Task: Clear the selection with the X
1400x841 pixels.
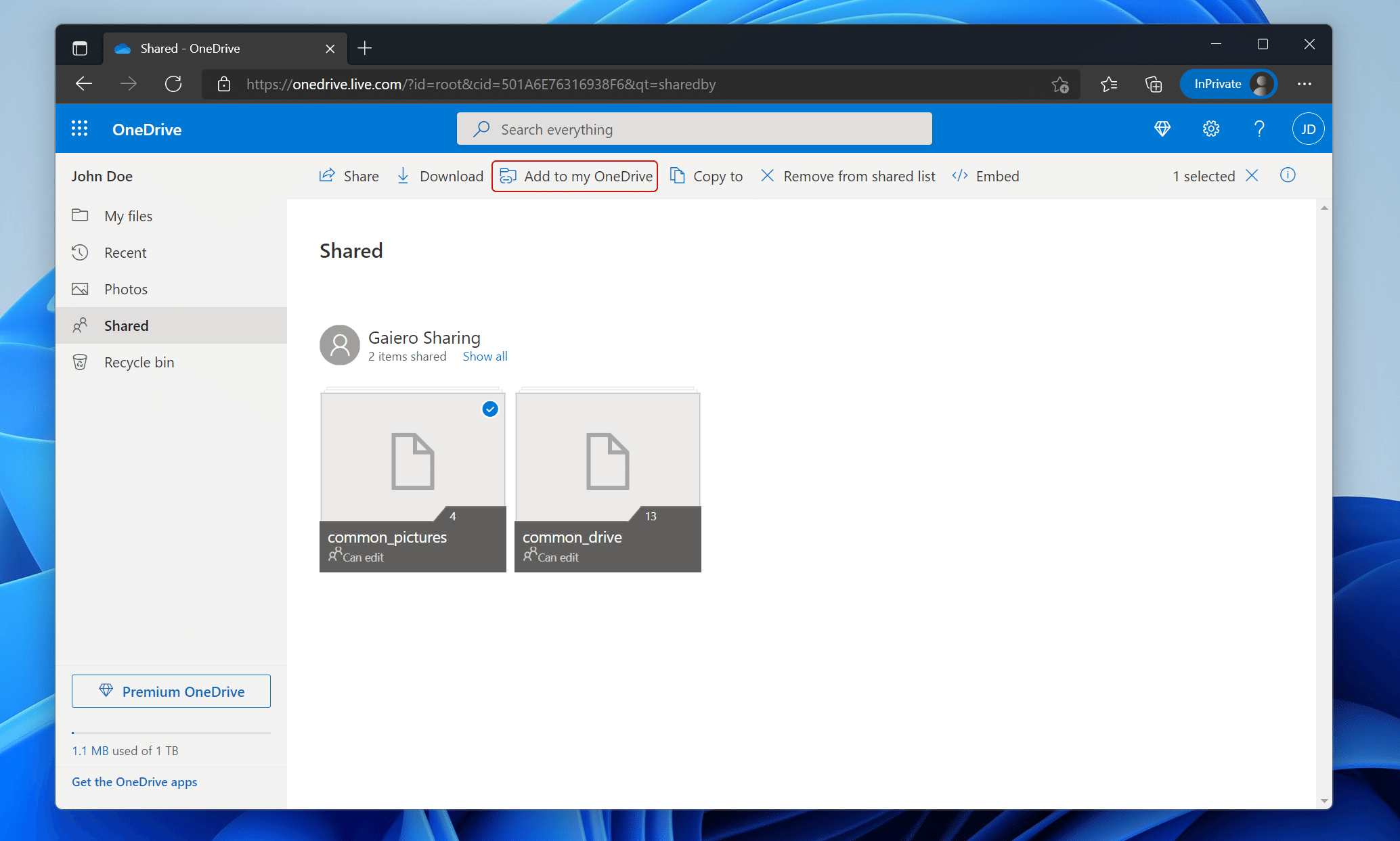Action: point(1252,175)
